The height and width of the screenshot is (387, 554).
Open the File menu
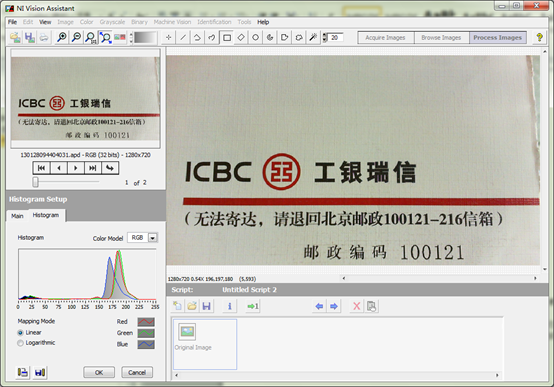12,22
